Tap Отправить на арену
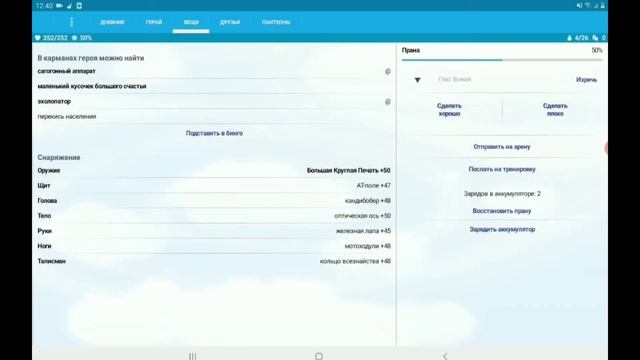Screen dimensions: 640x360 pyautogui.click(x=502, y=147)
